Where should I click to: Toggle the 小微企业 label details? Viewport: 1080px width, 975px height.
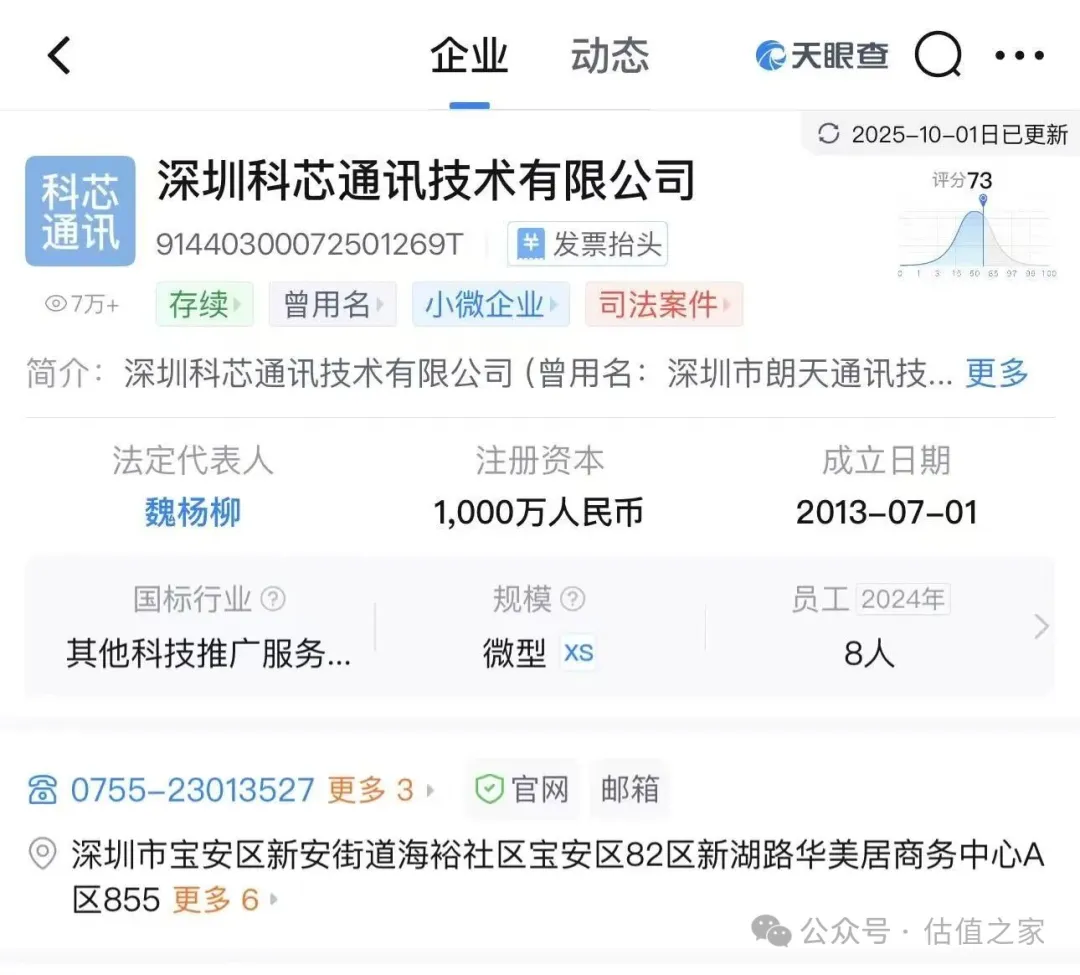pyautogui.click(x=491, y=304)
